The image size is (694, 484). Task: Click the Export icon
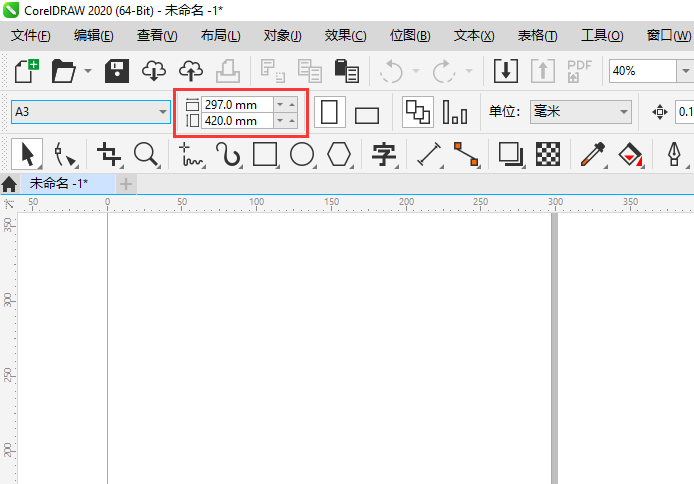(543, 71)
